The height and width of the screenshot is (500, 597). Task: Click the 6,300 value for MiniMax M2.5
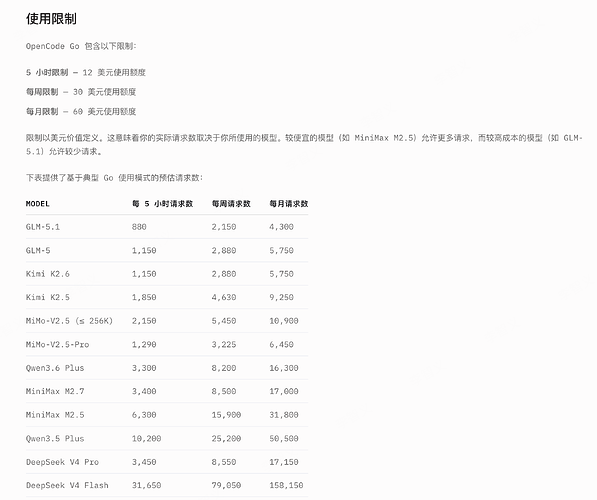144,415
